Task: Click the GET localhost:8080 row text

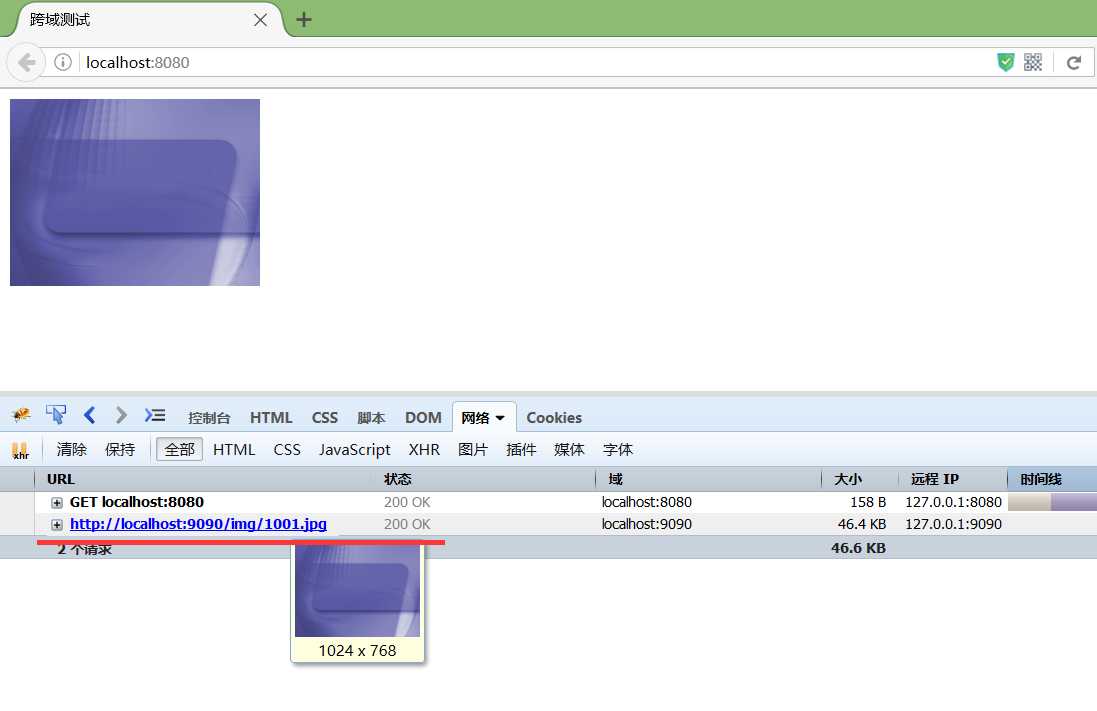Action: pos(136,502)
